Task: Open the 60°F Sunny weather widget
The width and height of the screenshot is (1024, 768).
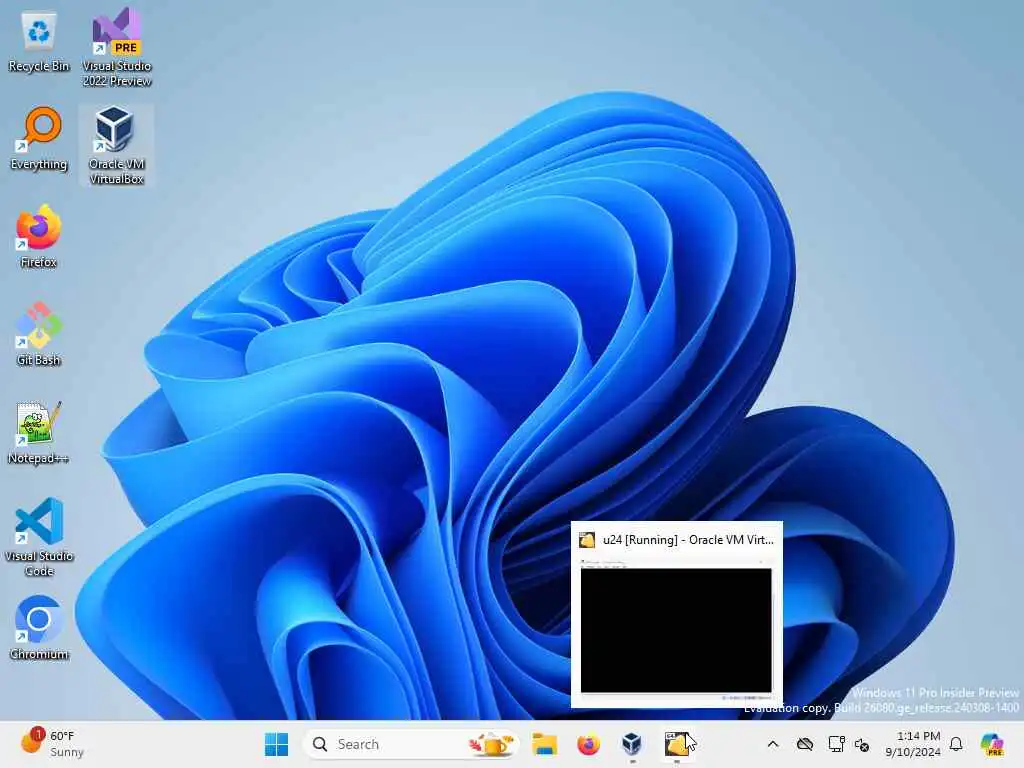Action: 52,744
